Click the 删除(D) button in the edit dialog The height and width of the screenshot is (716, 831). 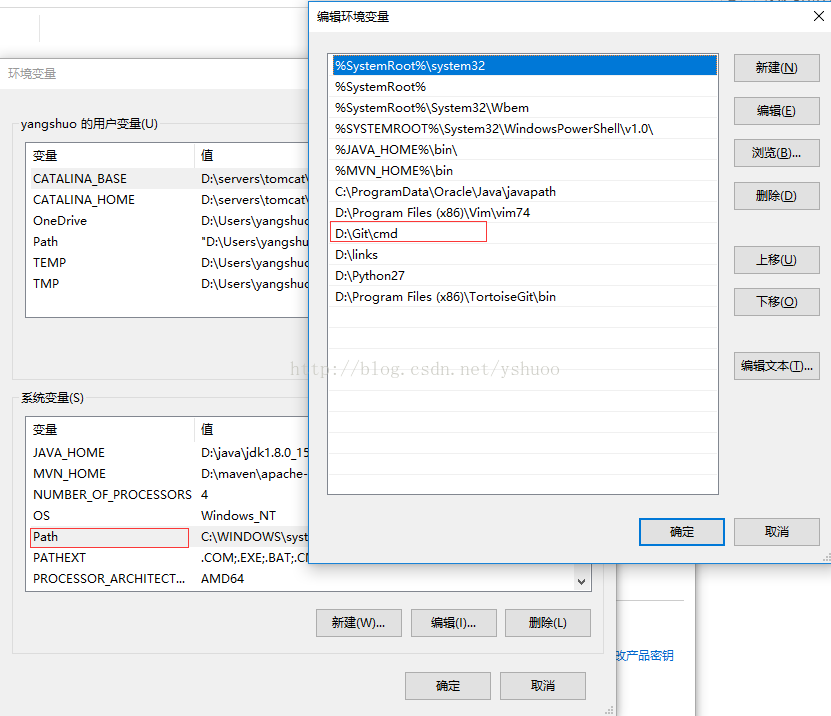tap(776, 196)
